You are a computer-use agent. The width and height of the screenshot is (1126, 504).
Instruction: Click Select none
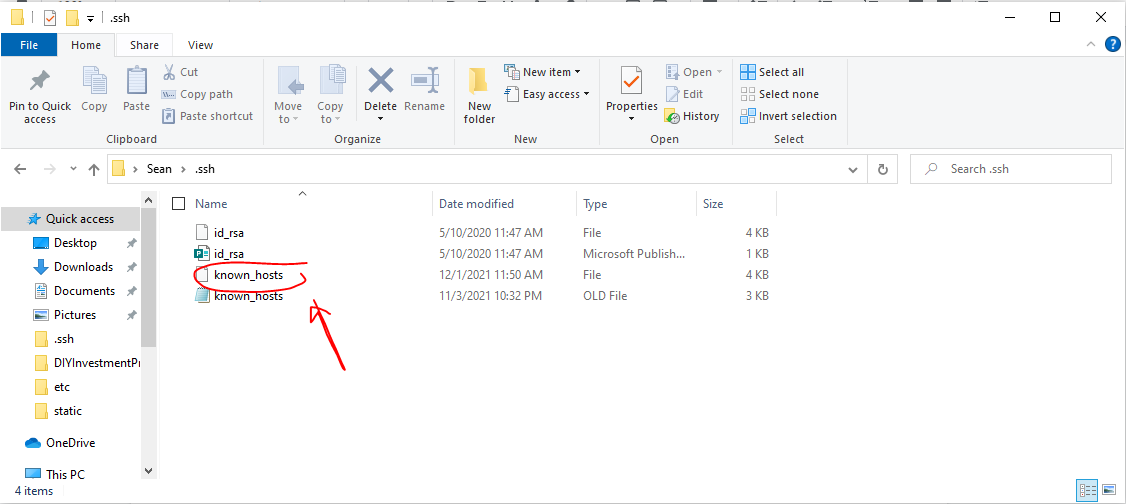point(779,94)
